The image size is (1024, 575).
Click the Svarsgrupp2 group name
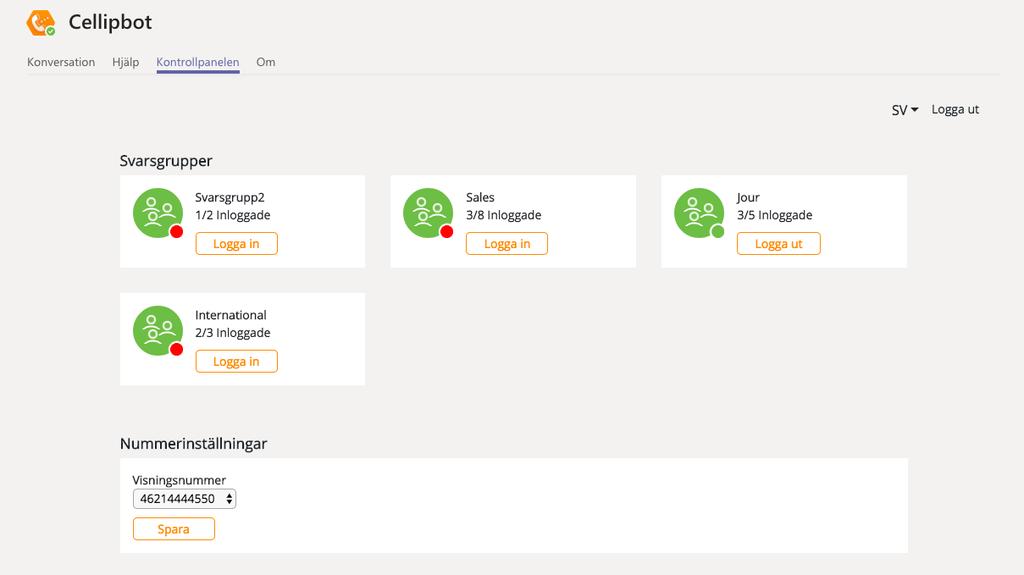coord(230,197)
